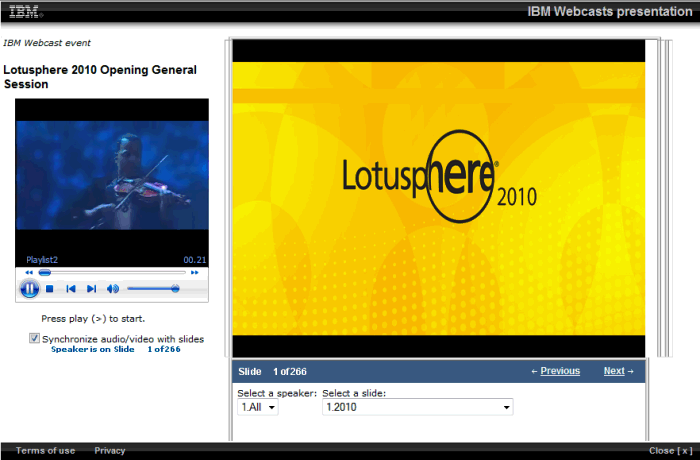Close the webcast with Close [x]

coord(671,451)
